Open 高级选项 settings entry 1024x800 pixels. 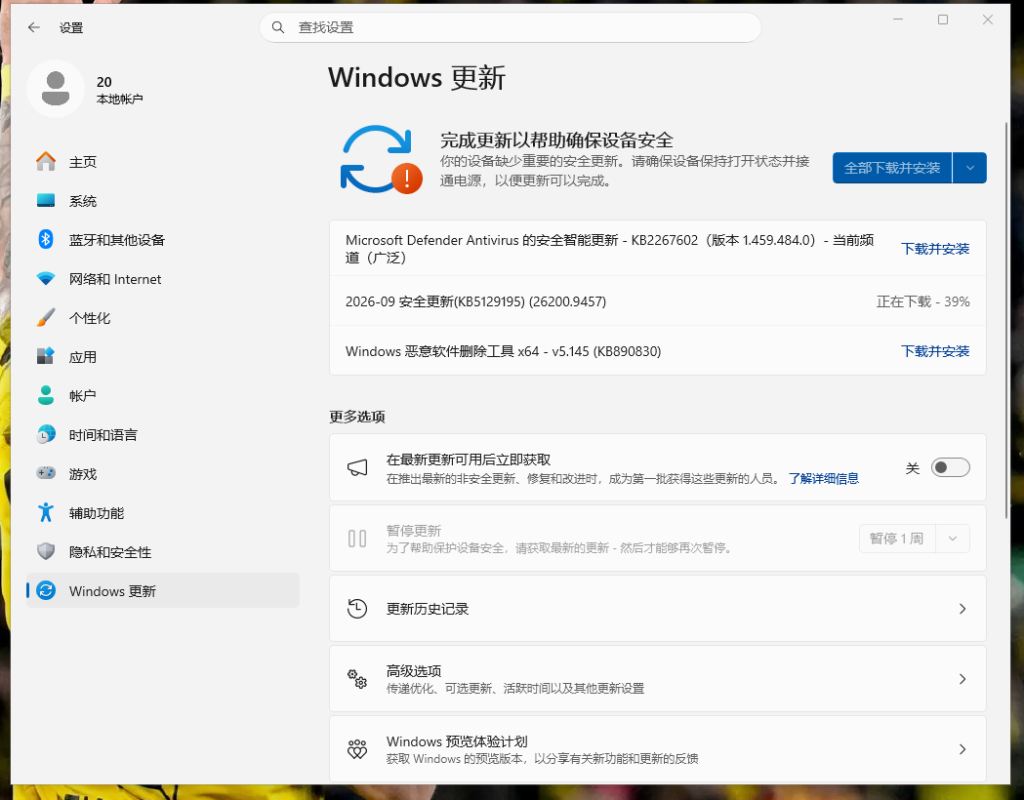(x=658, y=679)
